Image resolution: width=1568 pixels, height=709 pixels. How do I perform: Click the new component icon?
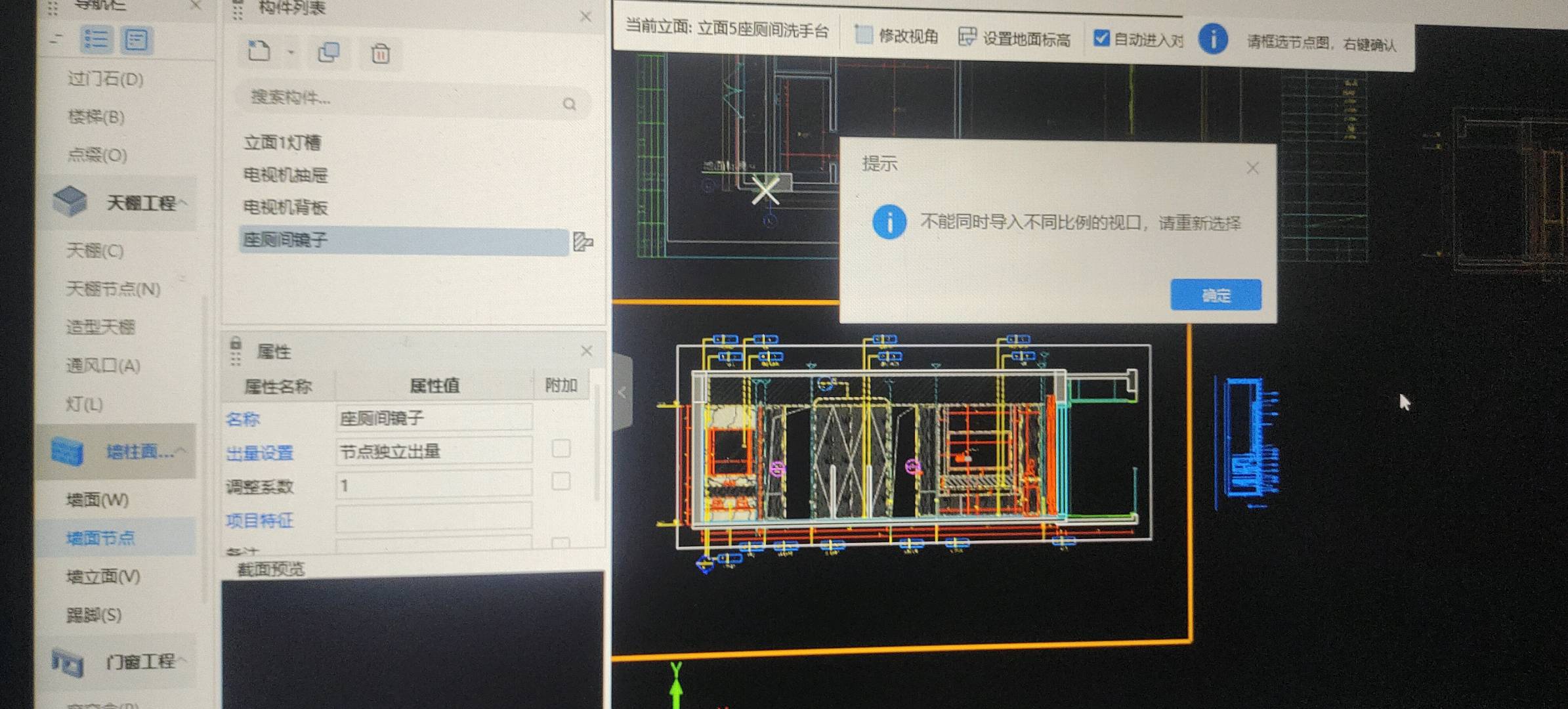[x=259, y=51]
